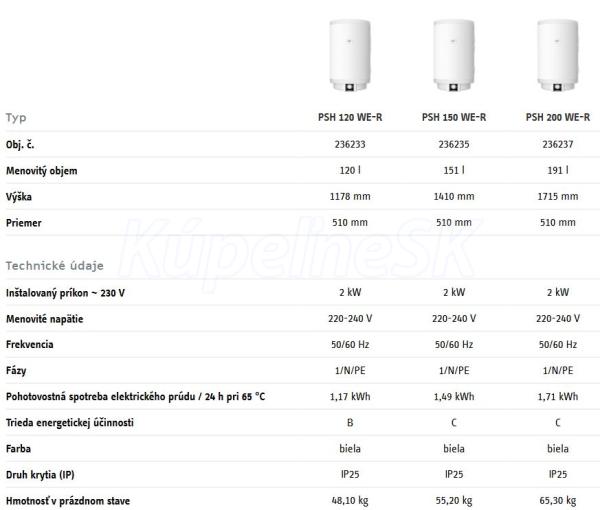Viewport: 600px width, 510px height.
Task: Click the energy class B value
Action: coord(350,423)
